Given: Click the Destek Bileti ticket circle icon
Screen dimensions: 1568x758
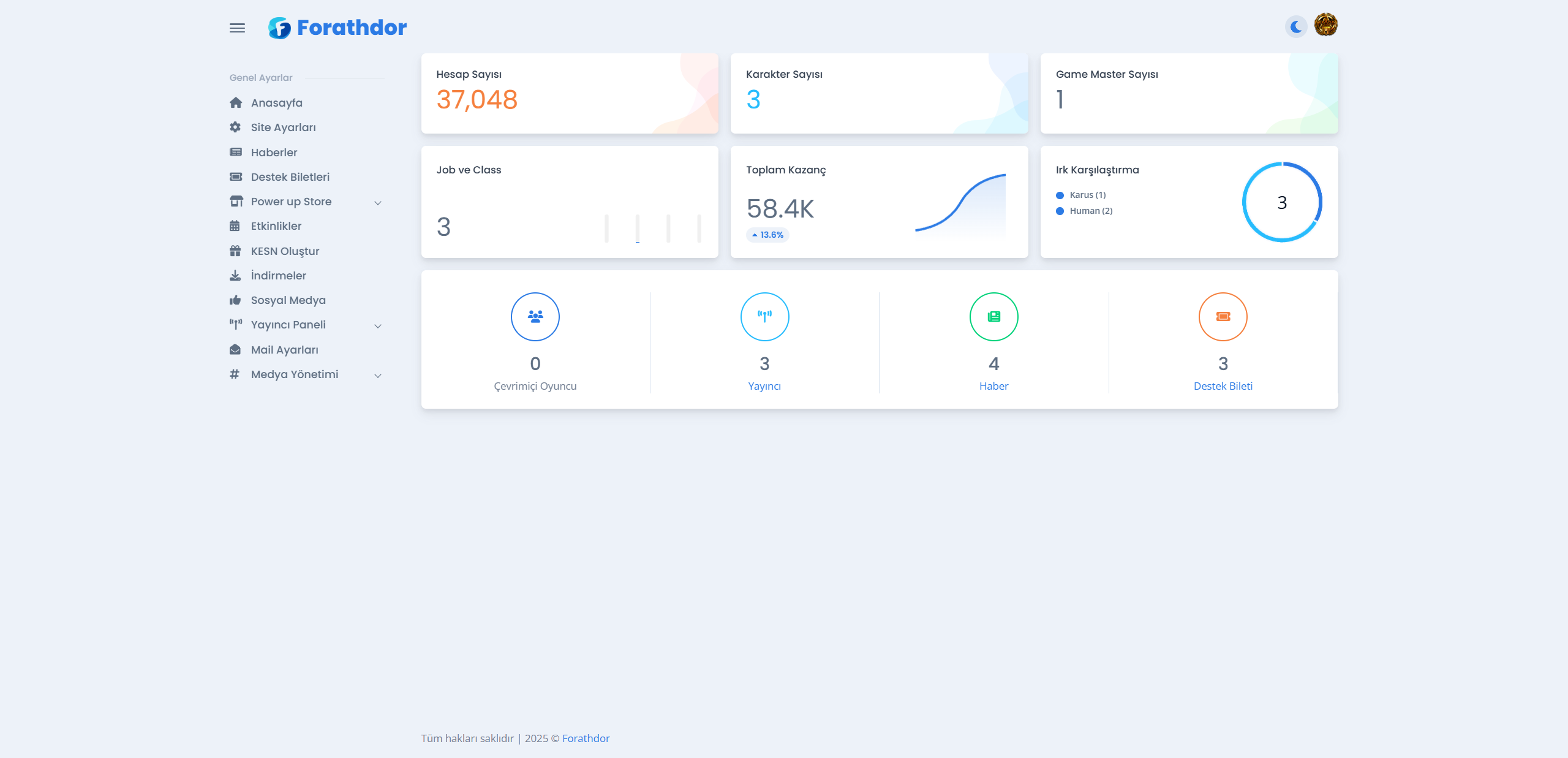Looking at the screenshot, I should click(x=1223, y=317).
